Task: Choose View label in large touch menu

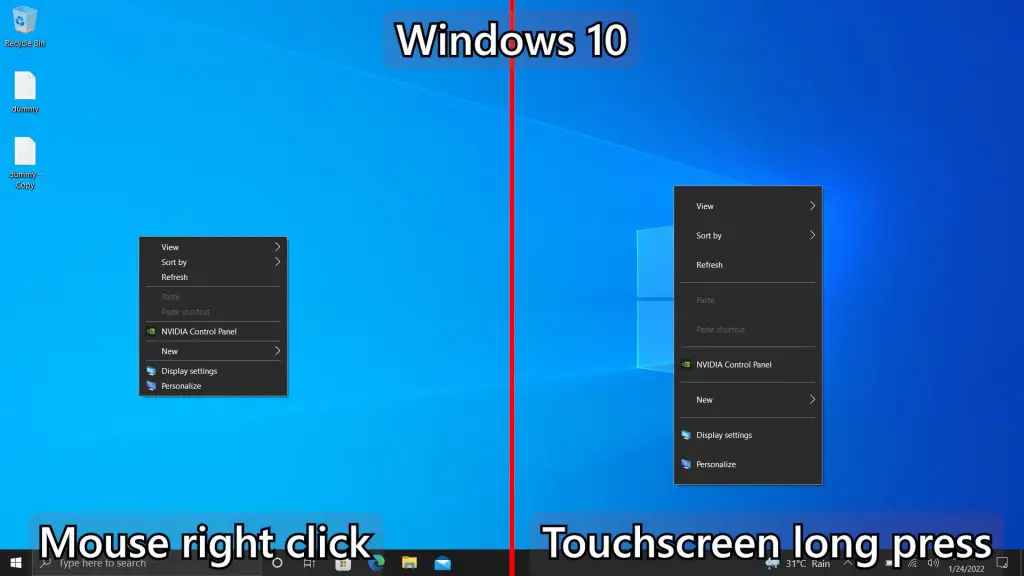Action: 705,206
